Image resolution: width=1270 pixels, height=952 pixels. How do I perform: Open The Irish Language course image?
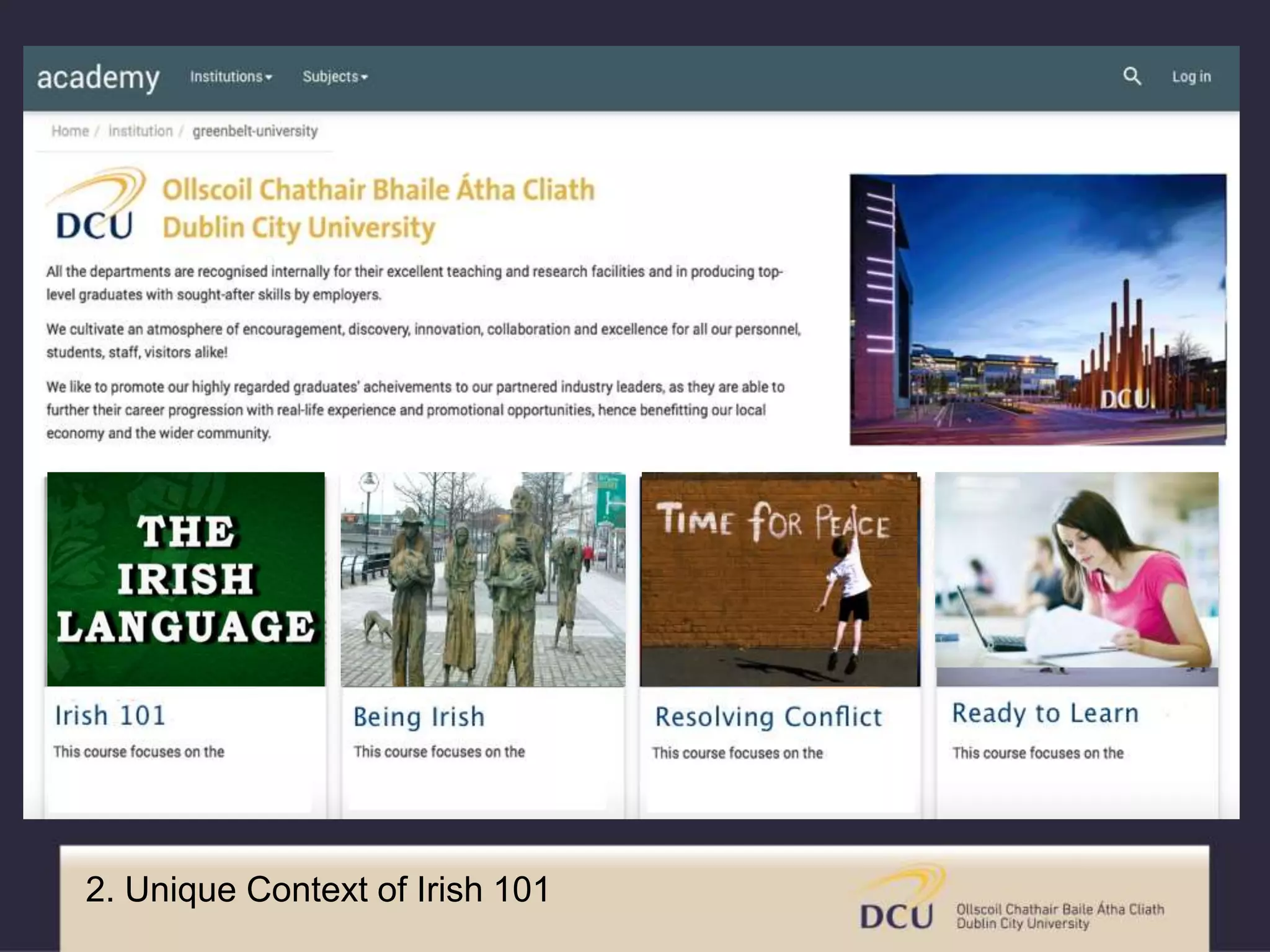point(185,579)
